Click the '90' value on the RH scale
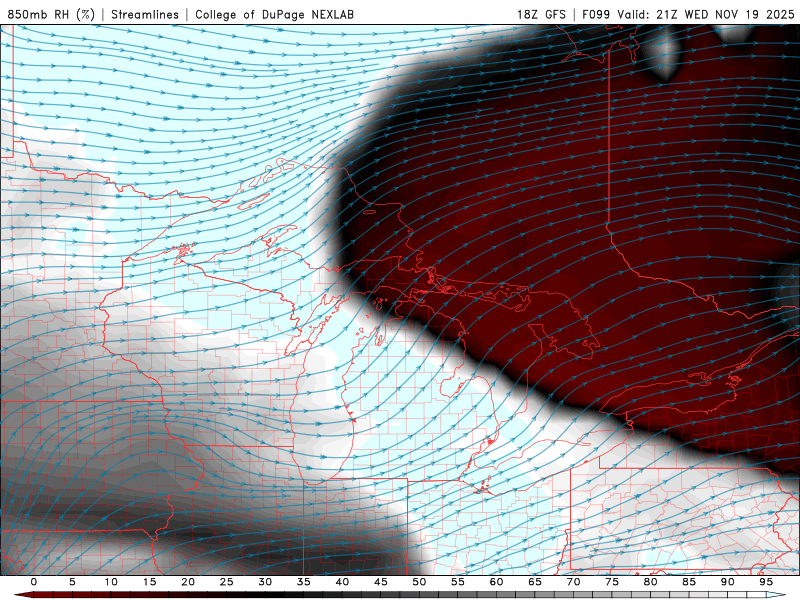This screenshot has height=600, width=800. pos(727,582)
